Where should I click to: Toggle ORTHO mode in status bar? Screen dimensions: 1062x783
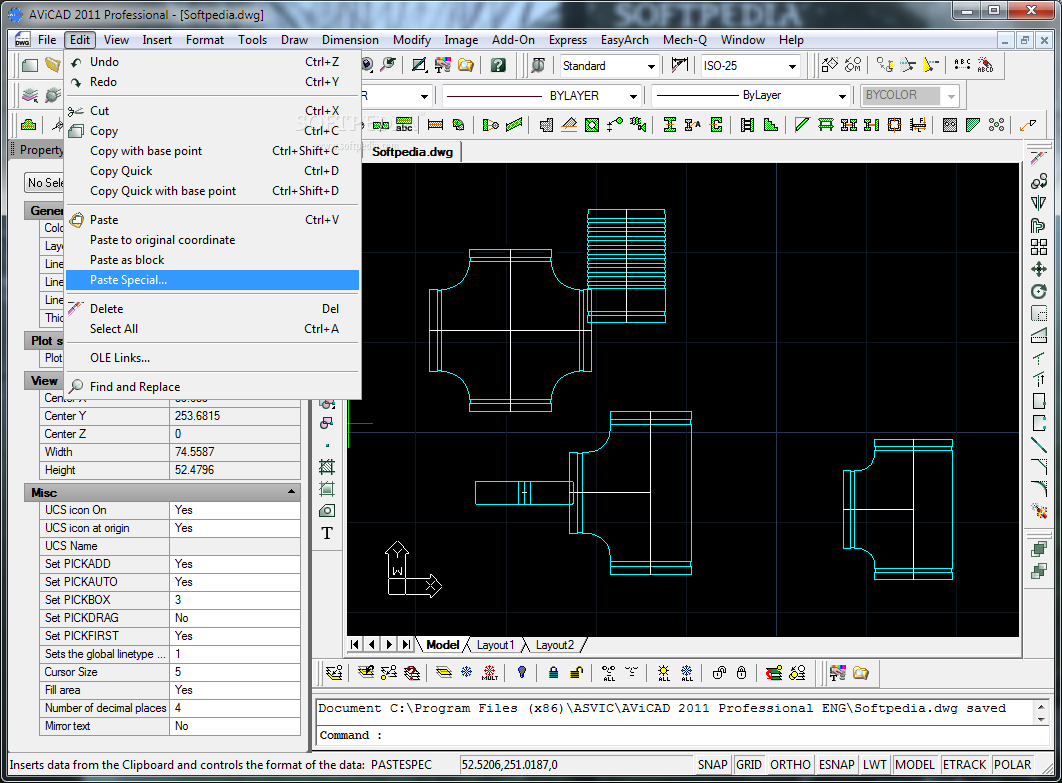(790, 765)
